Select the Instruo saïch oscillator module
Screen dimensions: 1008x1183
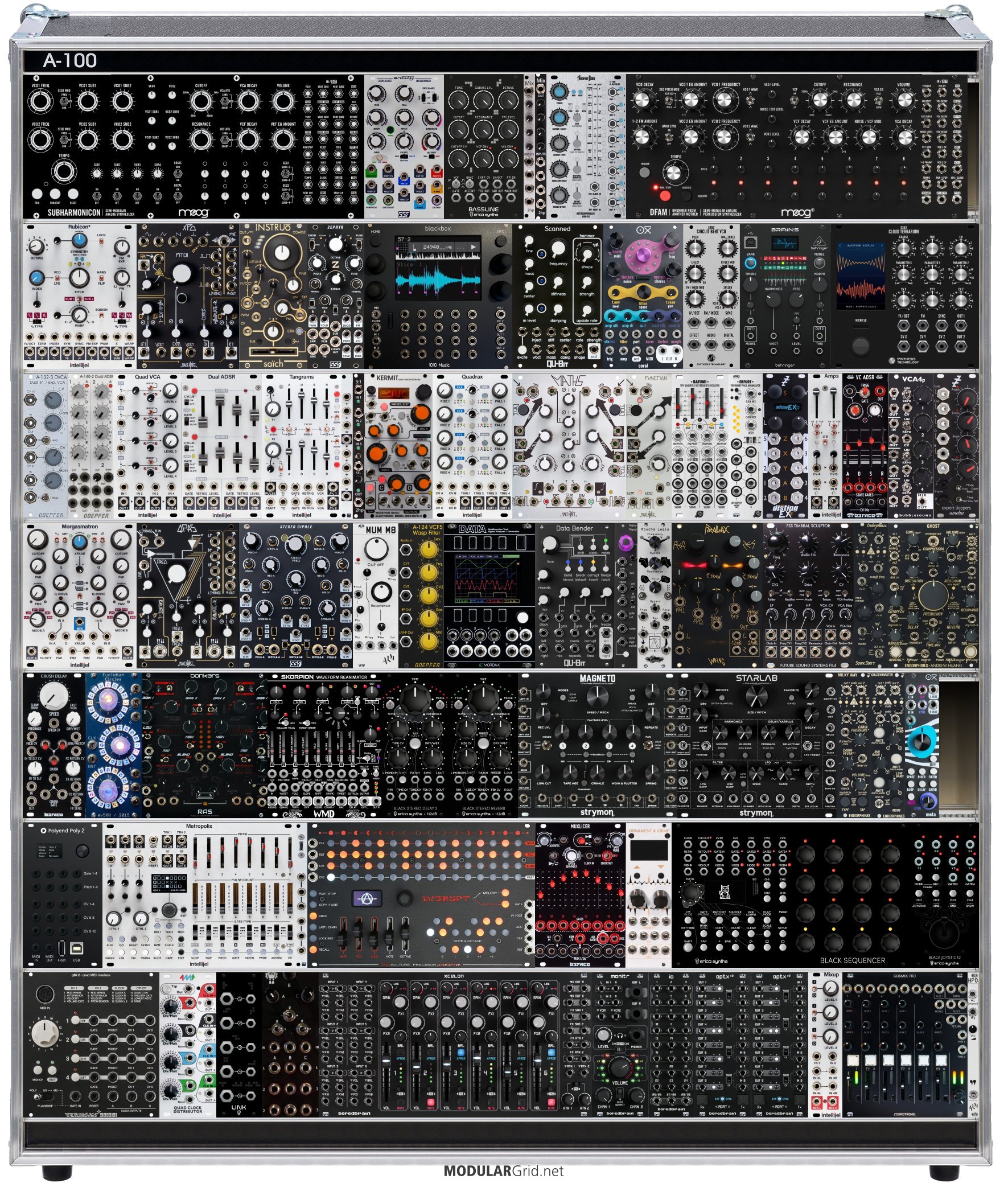pos(273,296)
